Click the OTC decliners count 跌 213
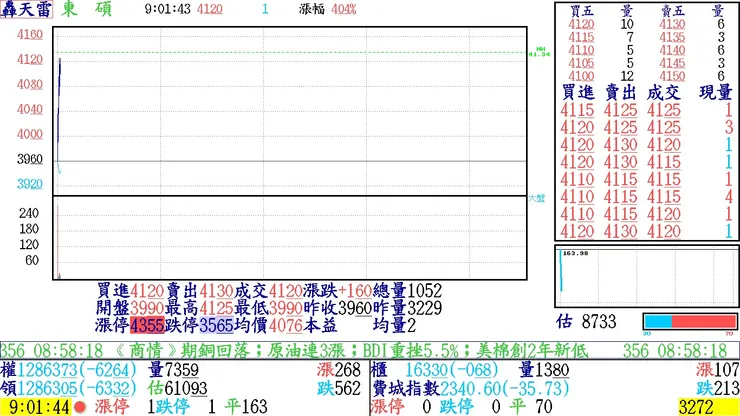The width and height of the screenshot is (740, 416). tap(718, 388)
